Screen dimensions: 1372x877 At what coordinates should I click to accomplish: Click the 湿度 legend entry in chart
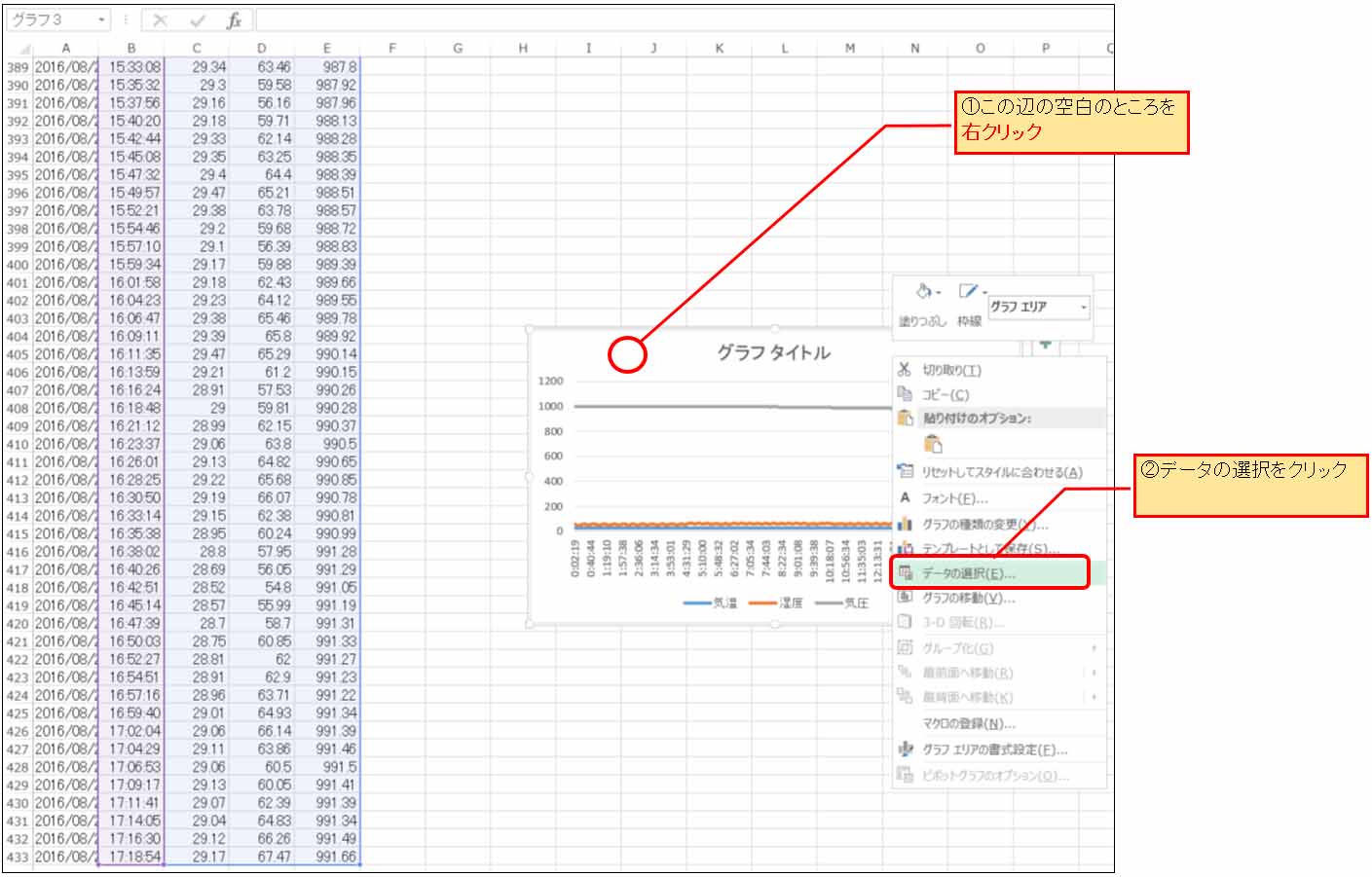(x=790, y=603)
